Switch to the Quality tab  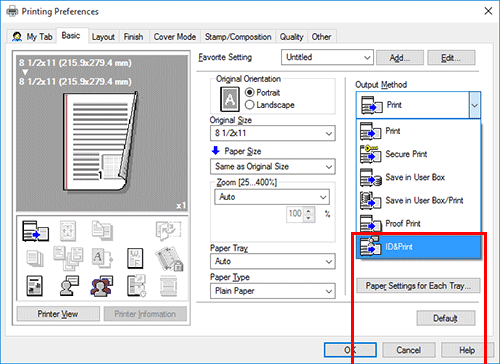(x=291, y=37)
